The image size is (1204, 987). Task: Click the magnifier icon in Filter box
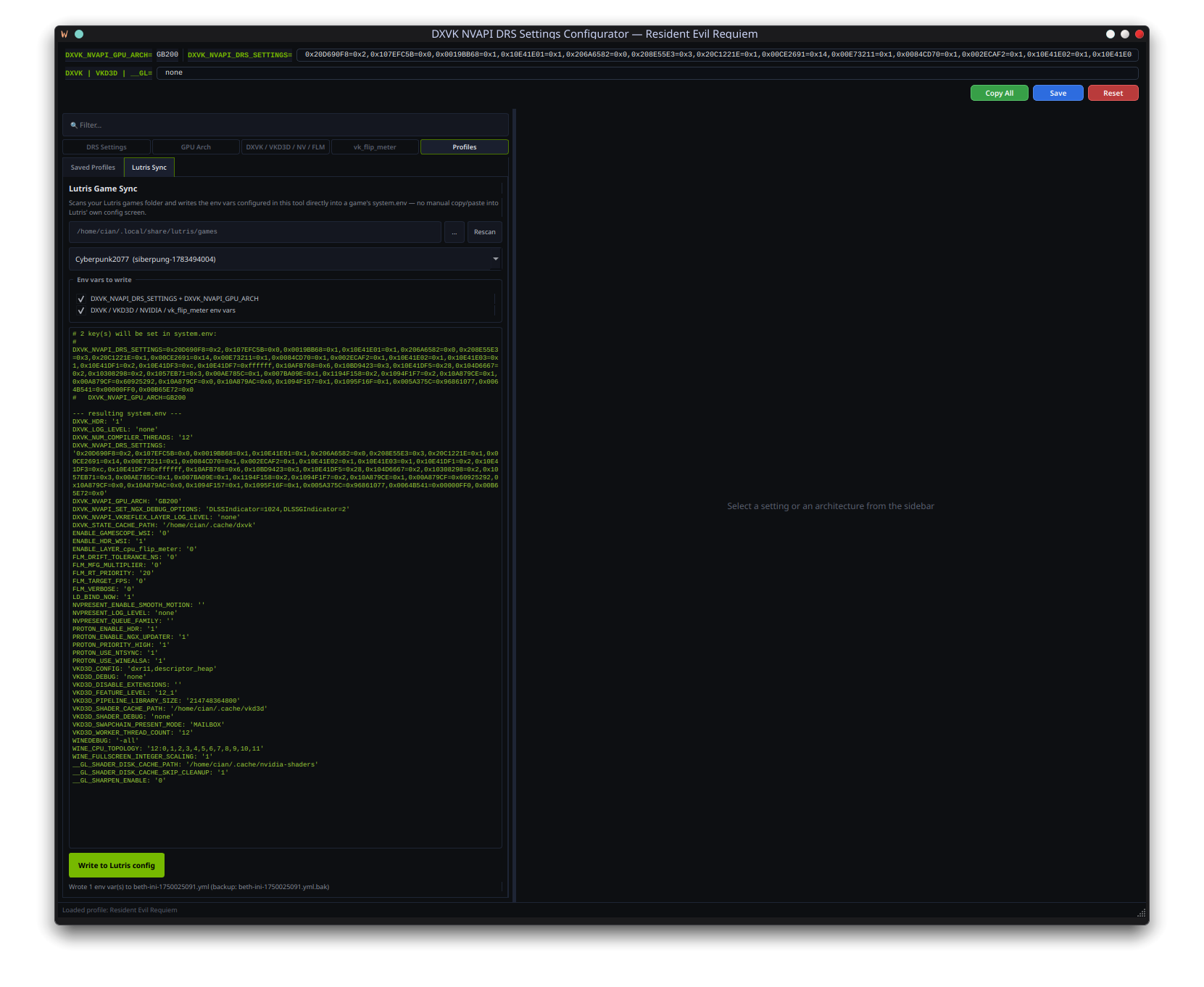[74, 125]
